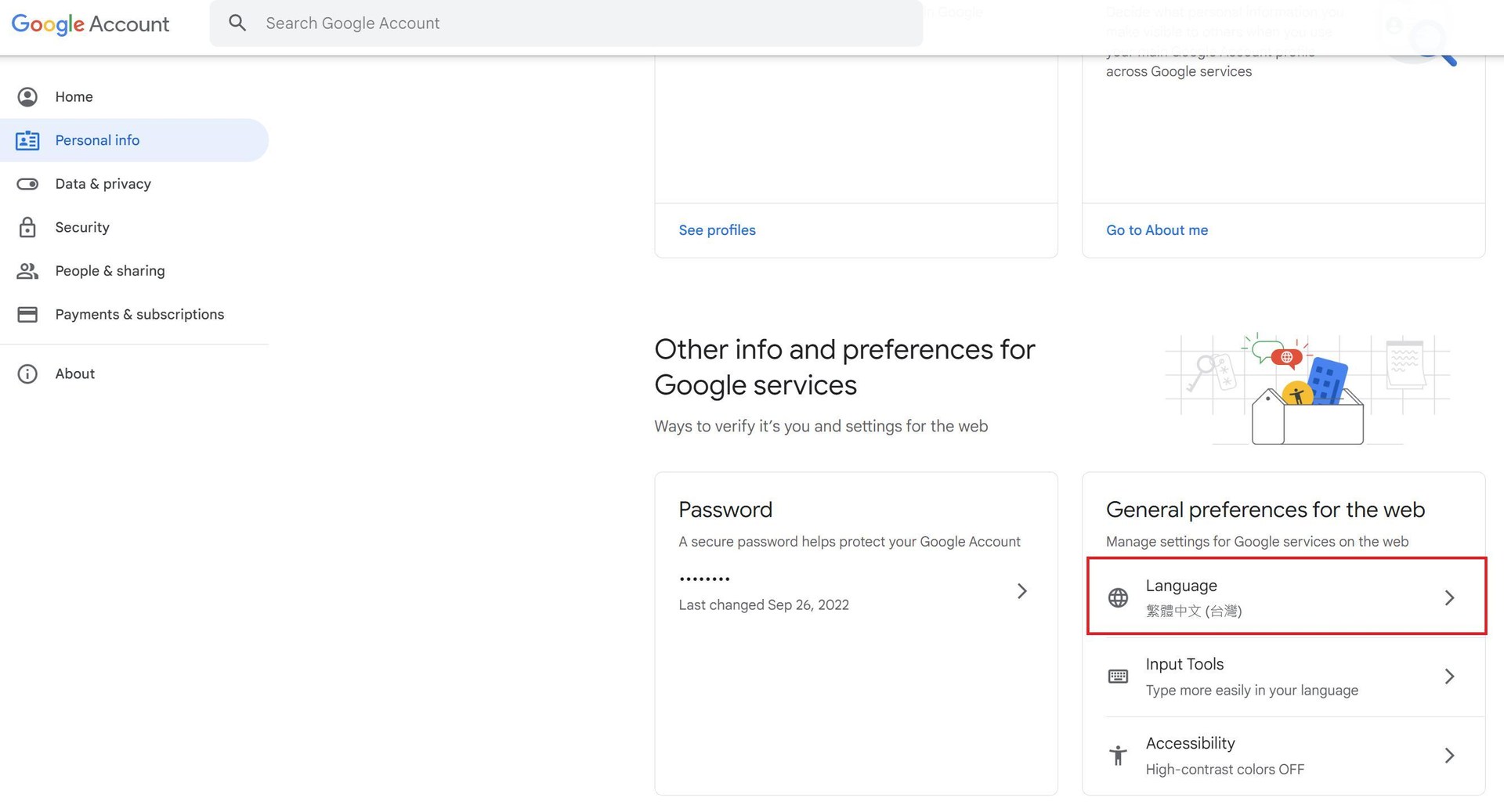Open Accessibility with the right chevron
Image resolution: width=1504 pixels, height=812 pixels.
click(x=1449, y=756)
